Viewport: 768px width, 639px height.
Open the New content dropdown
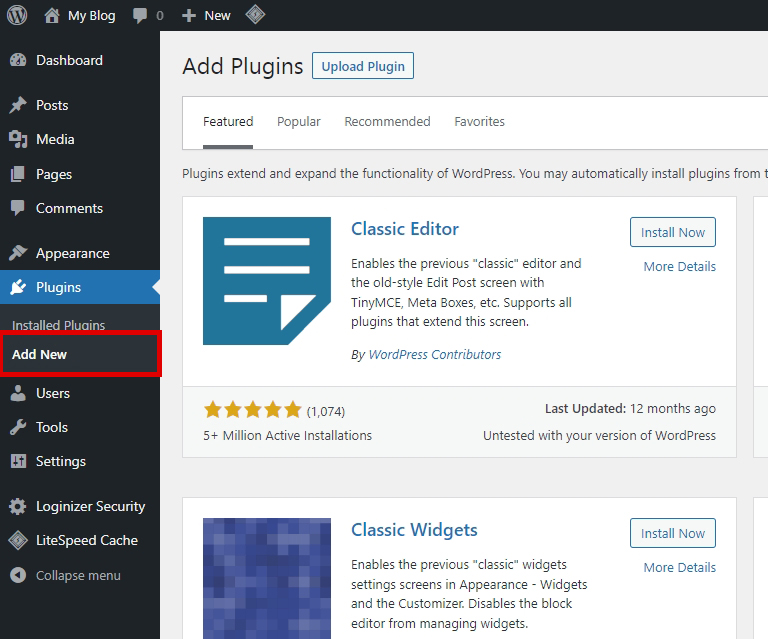click(206, 15)
